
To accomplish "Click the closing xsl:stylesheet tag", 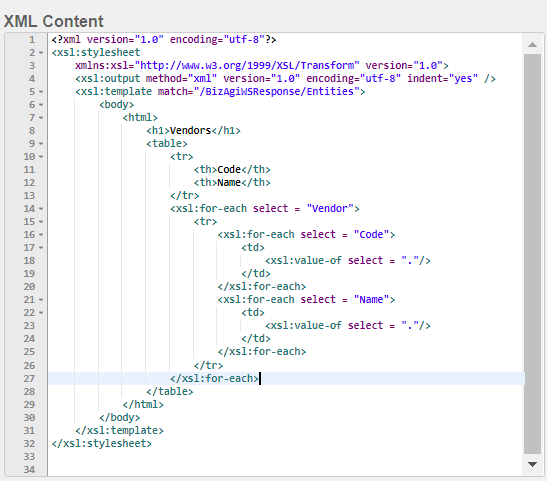I will (102, 444).
